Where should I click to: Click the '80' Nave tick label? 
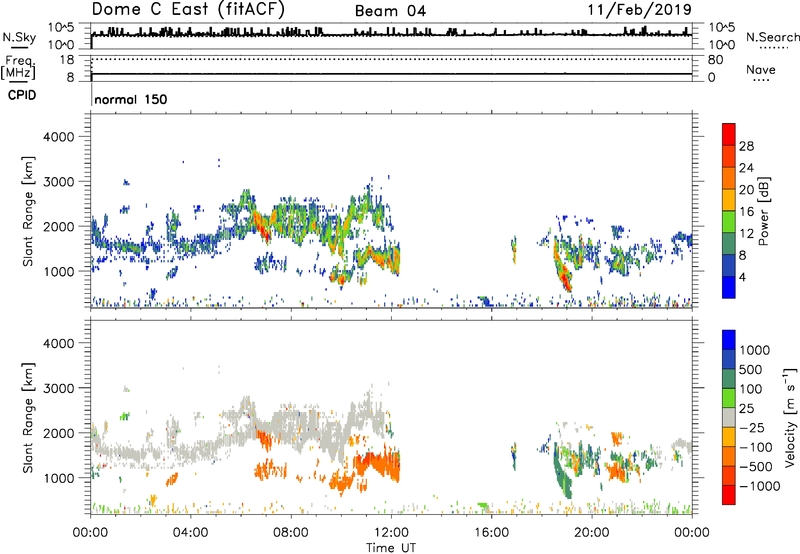(x=715, y=60)
